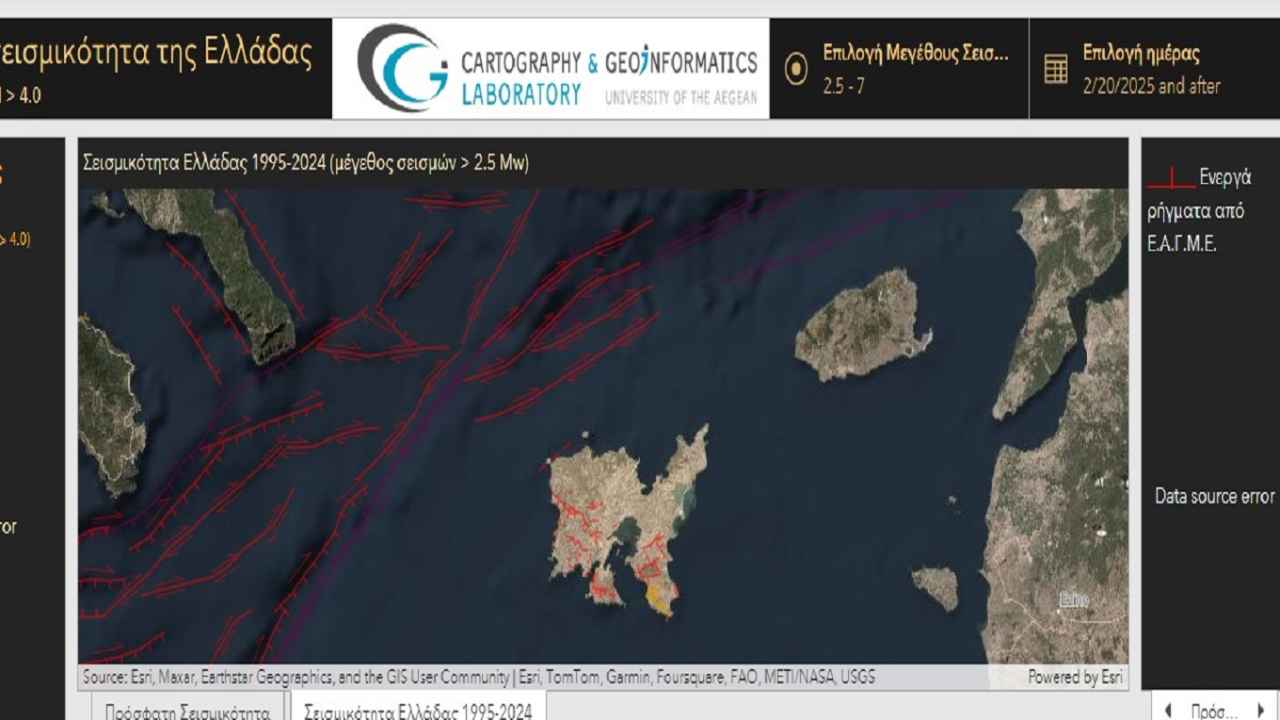Click the magnitude selector target icon
Viewport: 1280px width, 720px height.
(x=796, y=69)
